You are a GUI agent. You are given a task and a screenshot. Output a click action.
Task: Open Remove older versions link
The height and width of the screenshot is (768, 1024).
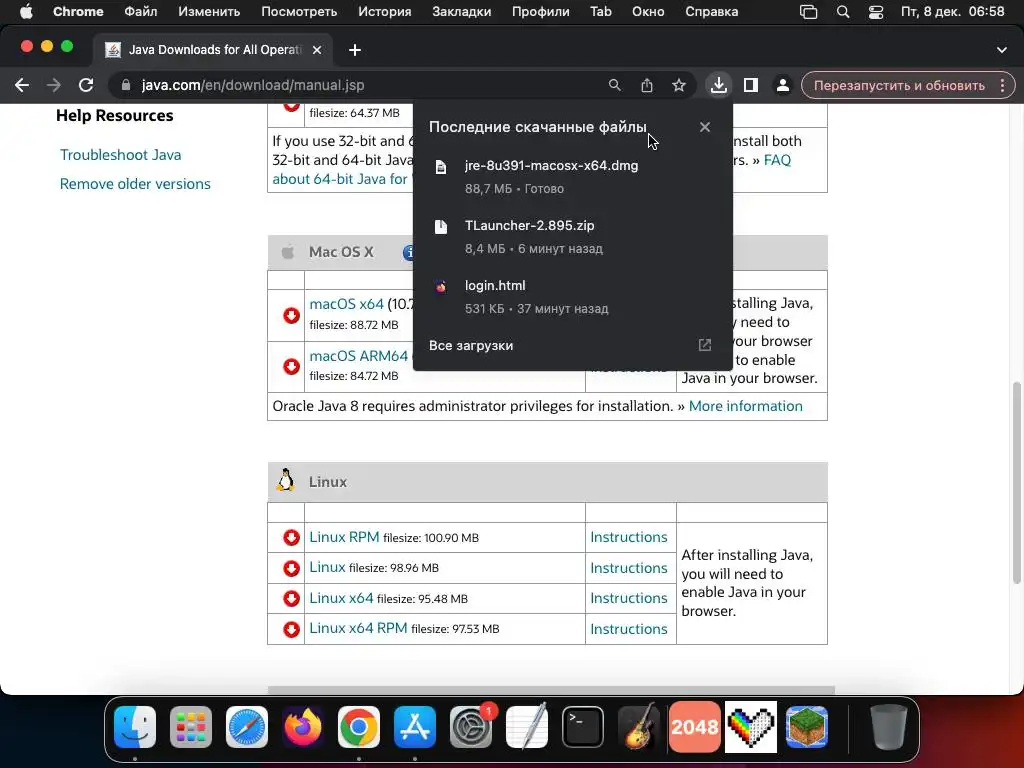coord(135,184)
